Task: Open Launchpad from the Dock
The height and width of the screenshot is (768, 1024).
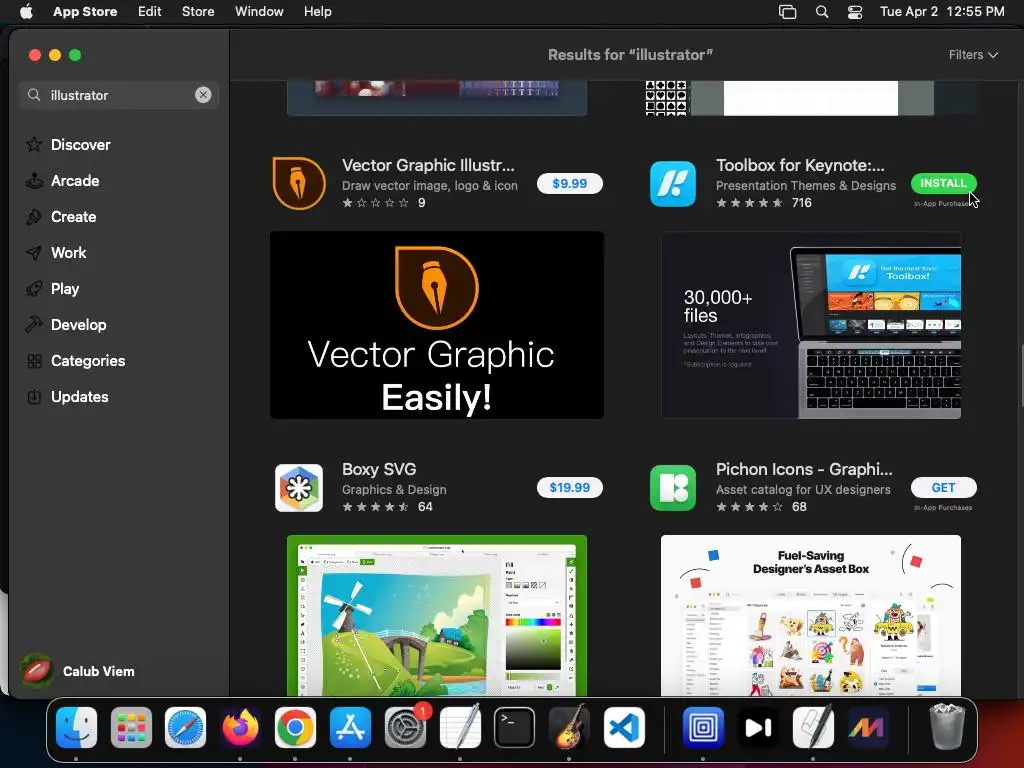Action: [131, 727]
